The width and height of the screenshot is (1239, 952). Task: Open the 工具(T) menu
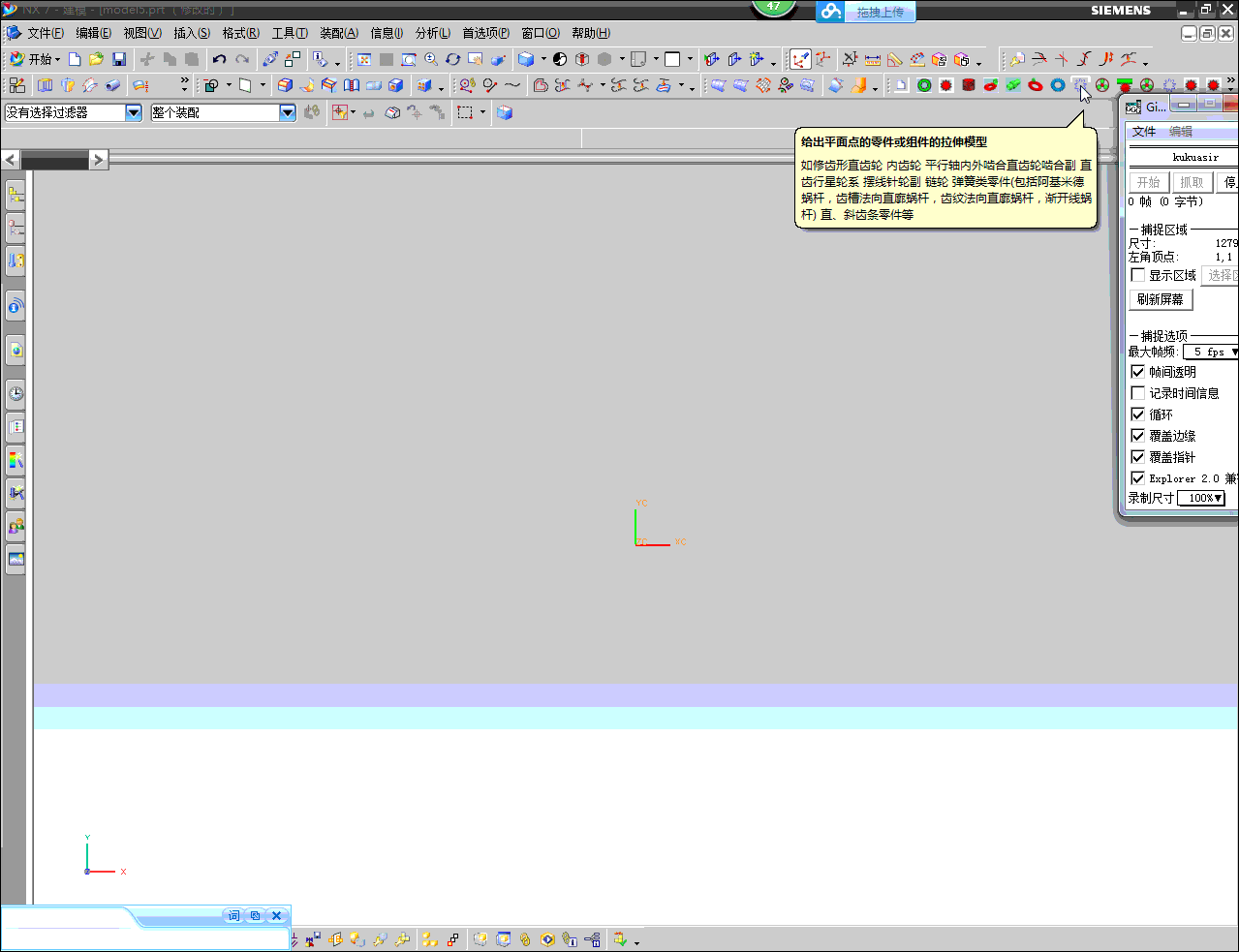coord(290,33)
